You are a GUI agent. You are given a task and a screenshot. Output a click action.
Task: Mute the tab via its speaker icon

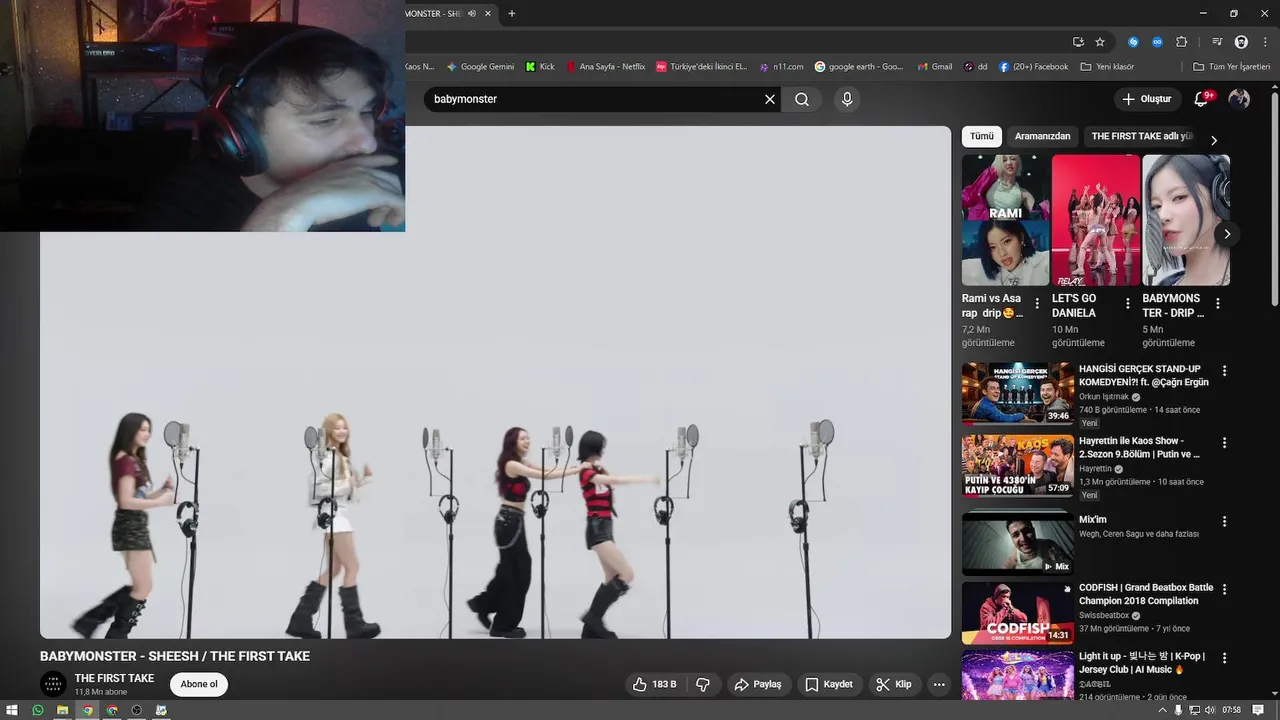tap(472, 13)
